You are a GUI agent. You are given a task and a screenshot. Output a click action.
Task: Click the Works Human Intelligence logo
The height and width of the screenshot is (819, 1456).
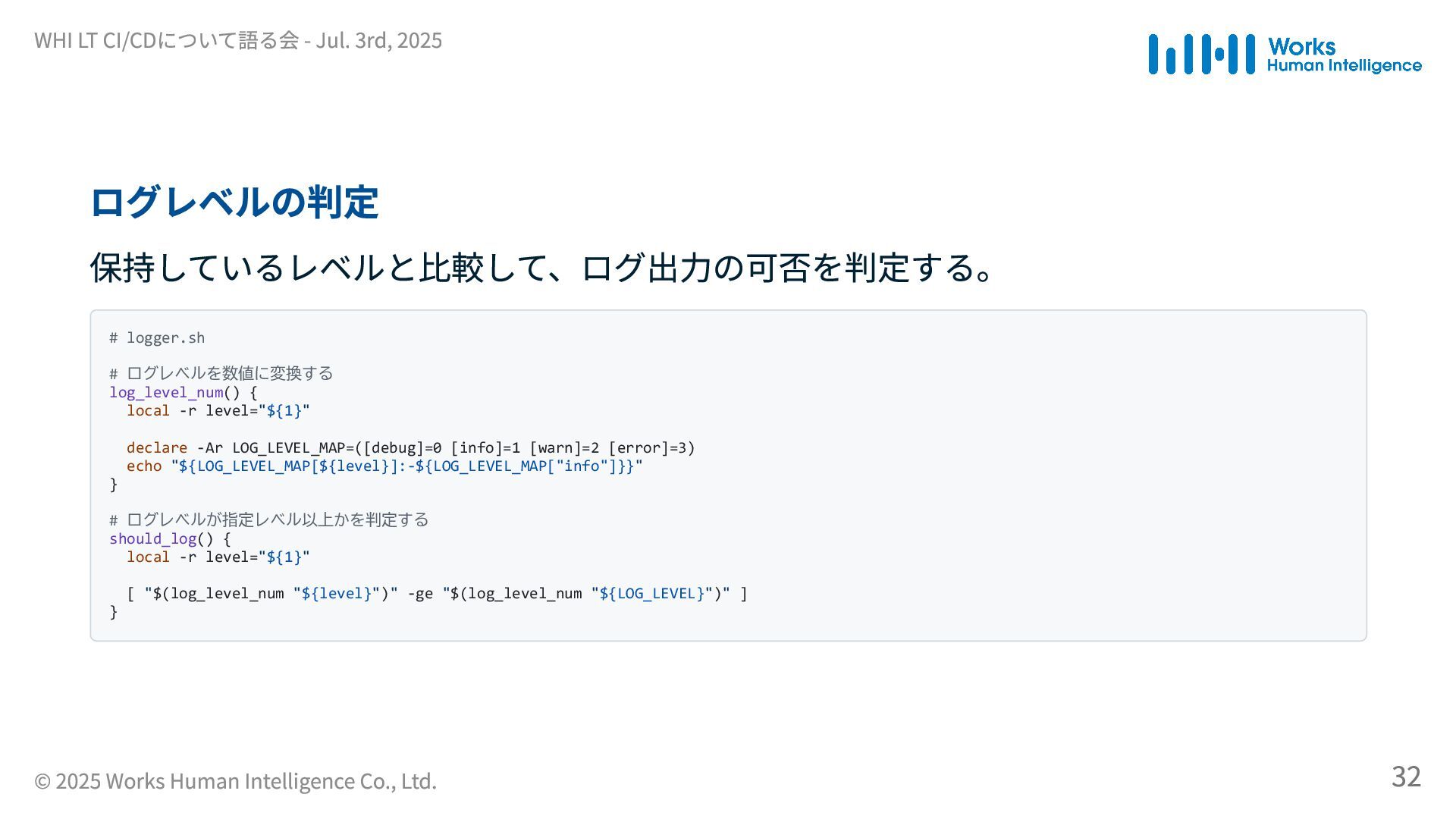1285,54
